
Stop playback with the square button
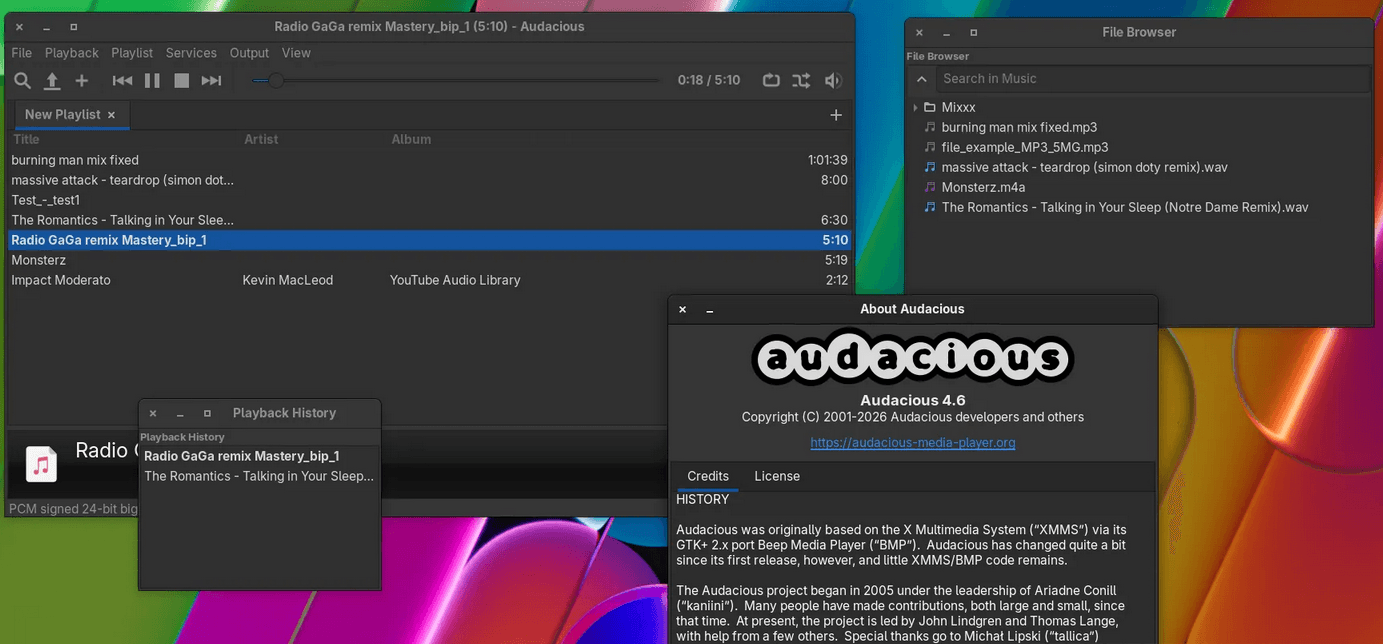coord(181,81)
